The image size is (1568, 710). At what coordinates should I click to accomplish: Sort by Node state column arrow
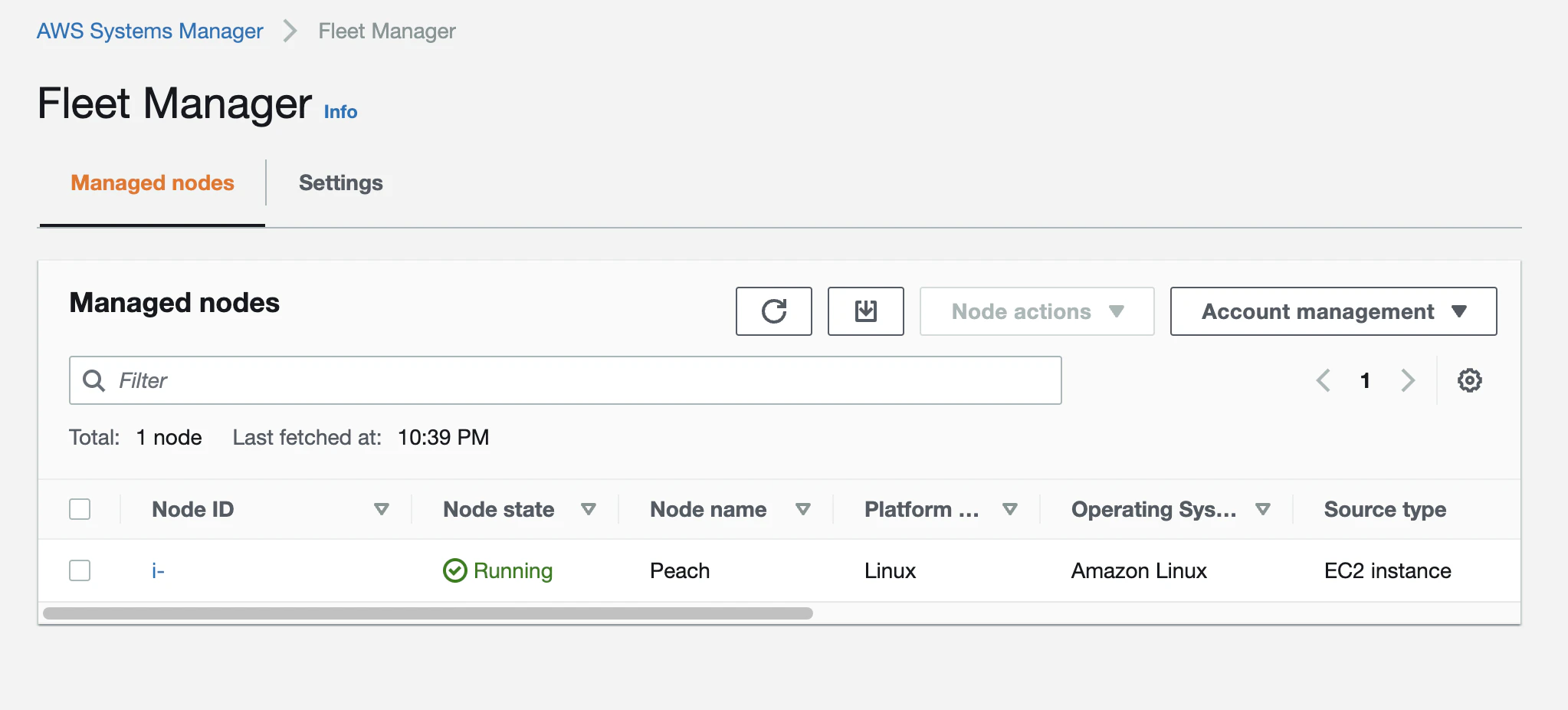589,509
